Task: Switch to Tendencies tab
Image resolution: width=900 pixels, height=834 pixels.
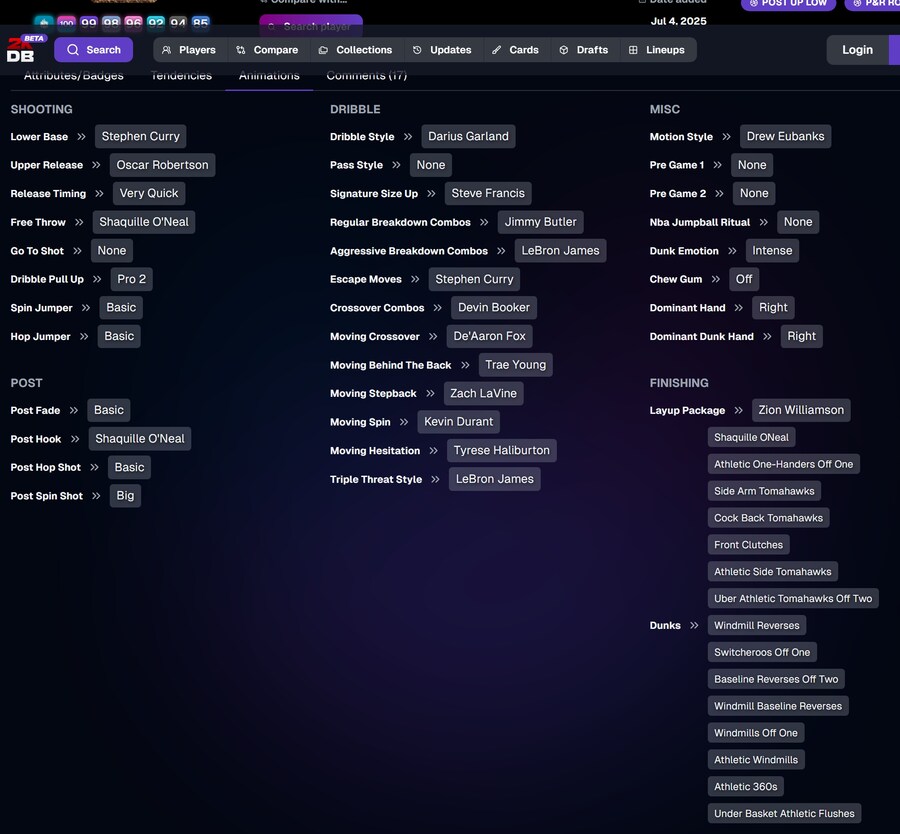Action: point(181,76)
